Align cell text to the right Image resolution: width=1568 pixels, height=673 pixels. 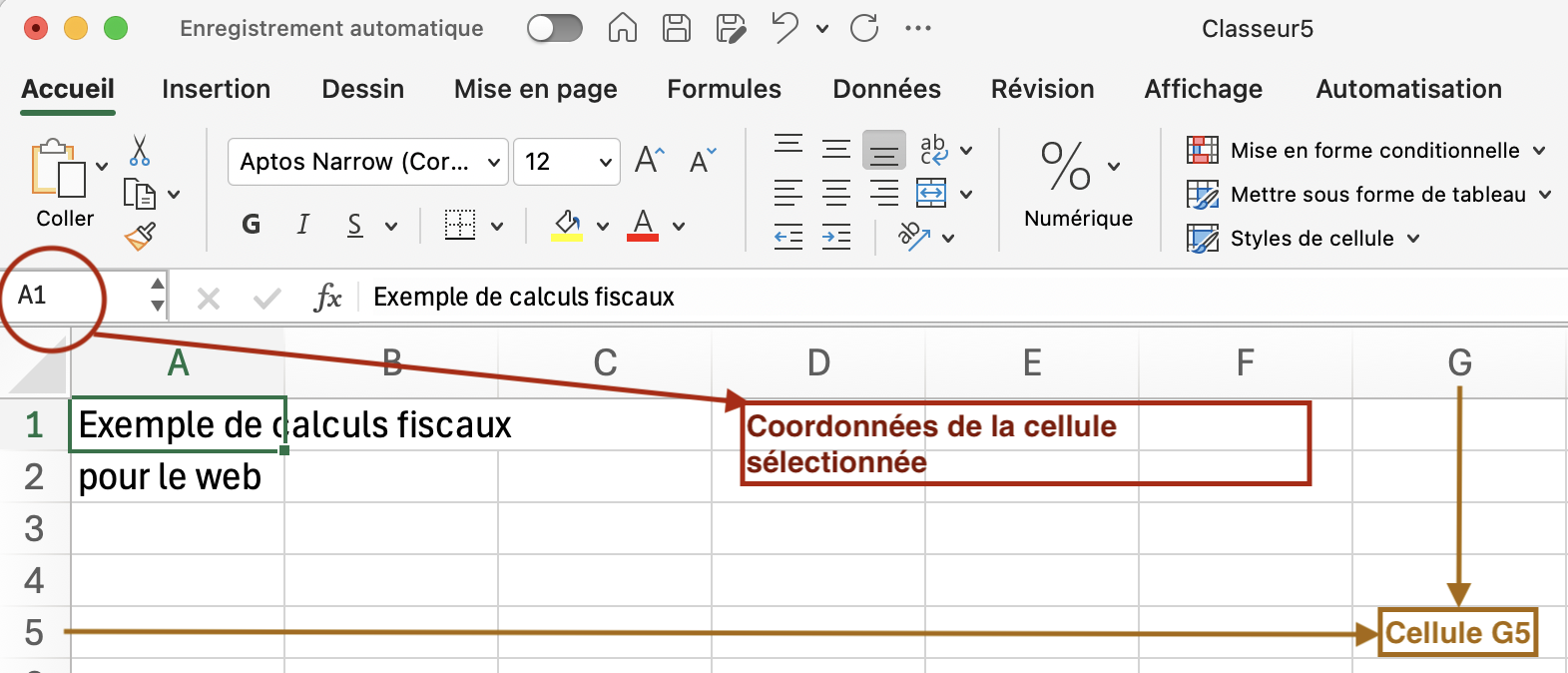[884, 193]
